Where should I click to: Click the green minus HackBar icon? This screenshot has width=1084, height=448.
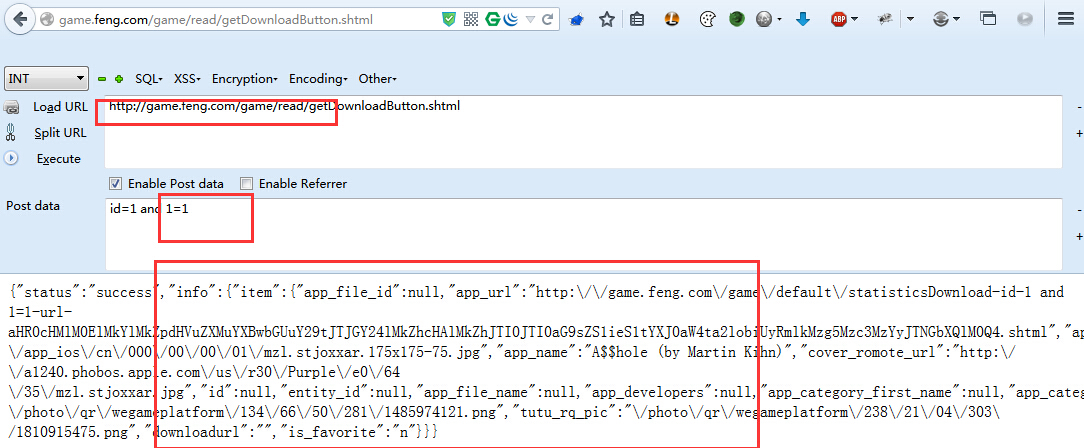pyautogui.click(x=102, y=80)
